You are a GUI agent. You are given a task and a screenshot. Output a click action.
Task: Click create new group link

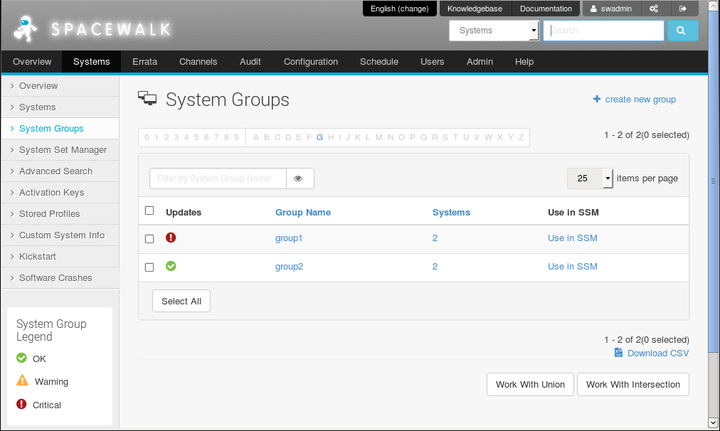coord(640,99)
